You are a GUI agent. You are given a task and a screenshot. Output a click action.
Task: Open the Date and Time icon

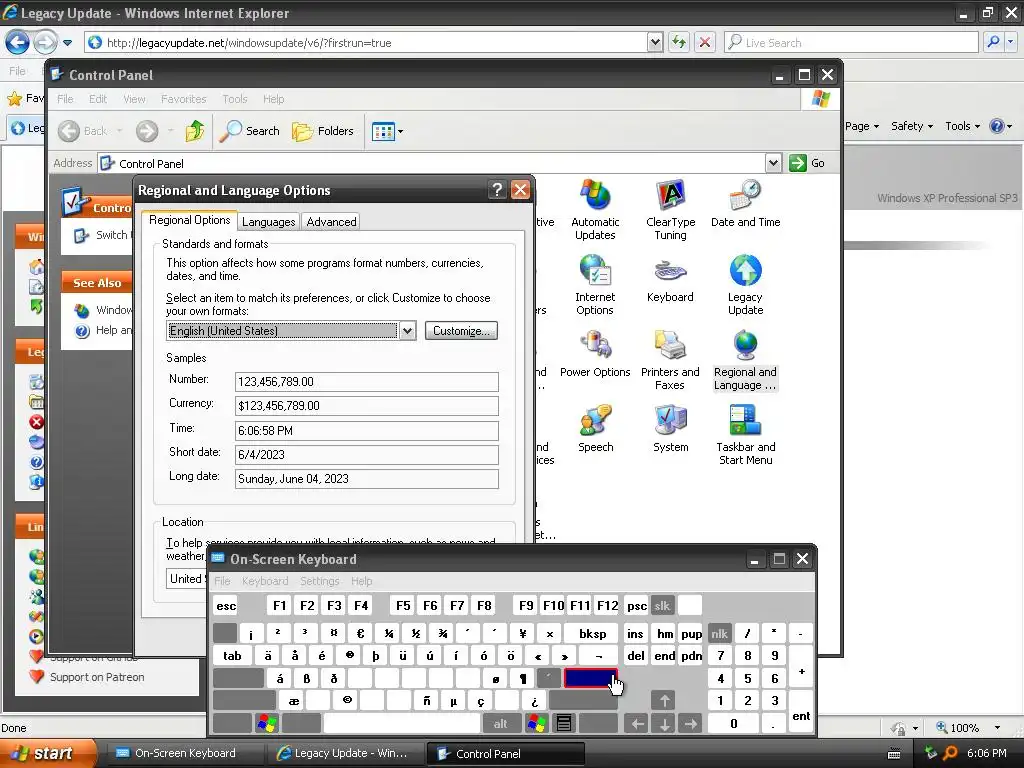[745, 204]
